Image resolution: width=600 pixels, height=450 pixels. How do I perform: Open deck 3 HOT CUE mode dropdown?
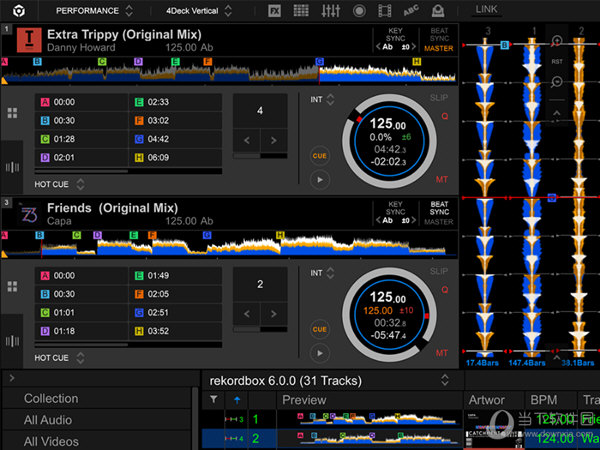tap(59, 358)
